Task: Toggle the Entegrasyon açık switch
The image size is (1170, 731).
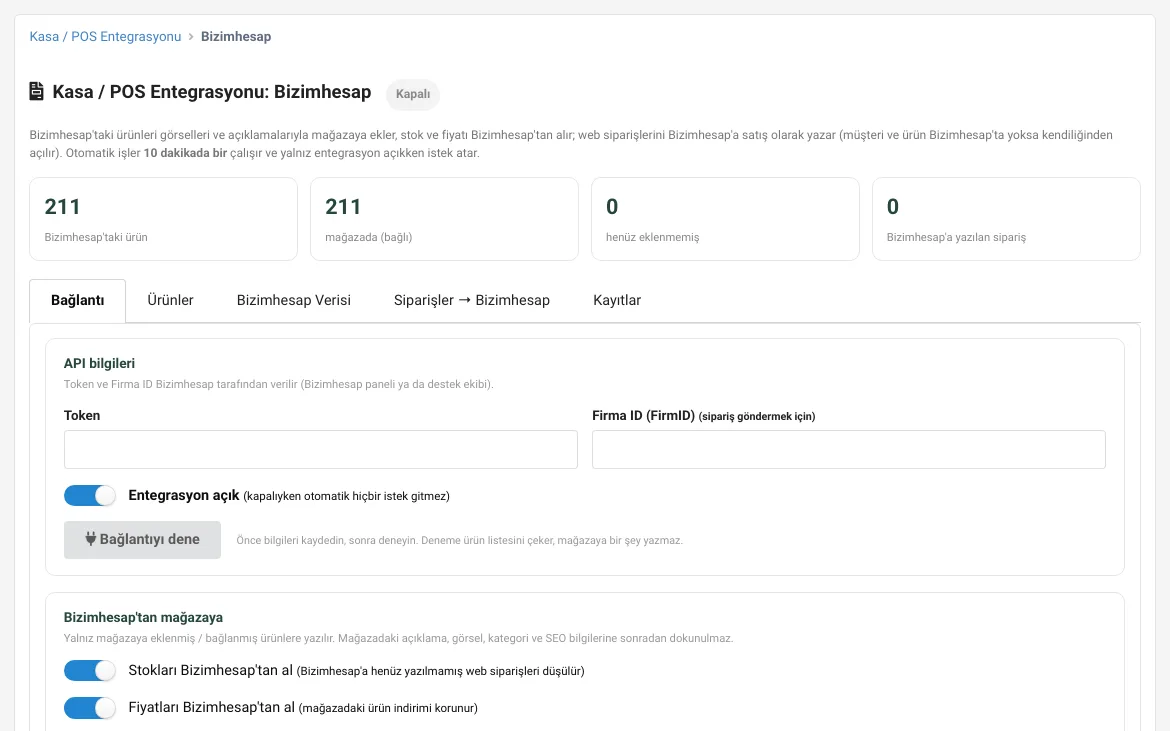Action: pos(90,495)
